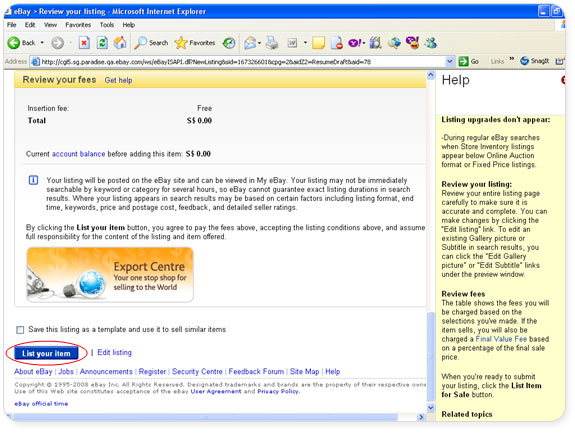The height and width of the screenshot is (439, 575).
Task: Open the Security Centre footer link
Action: pyautogui.click(x=197, y=372)
